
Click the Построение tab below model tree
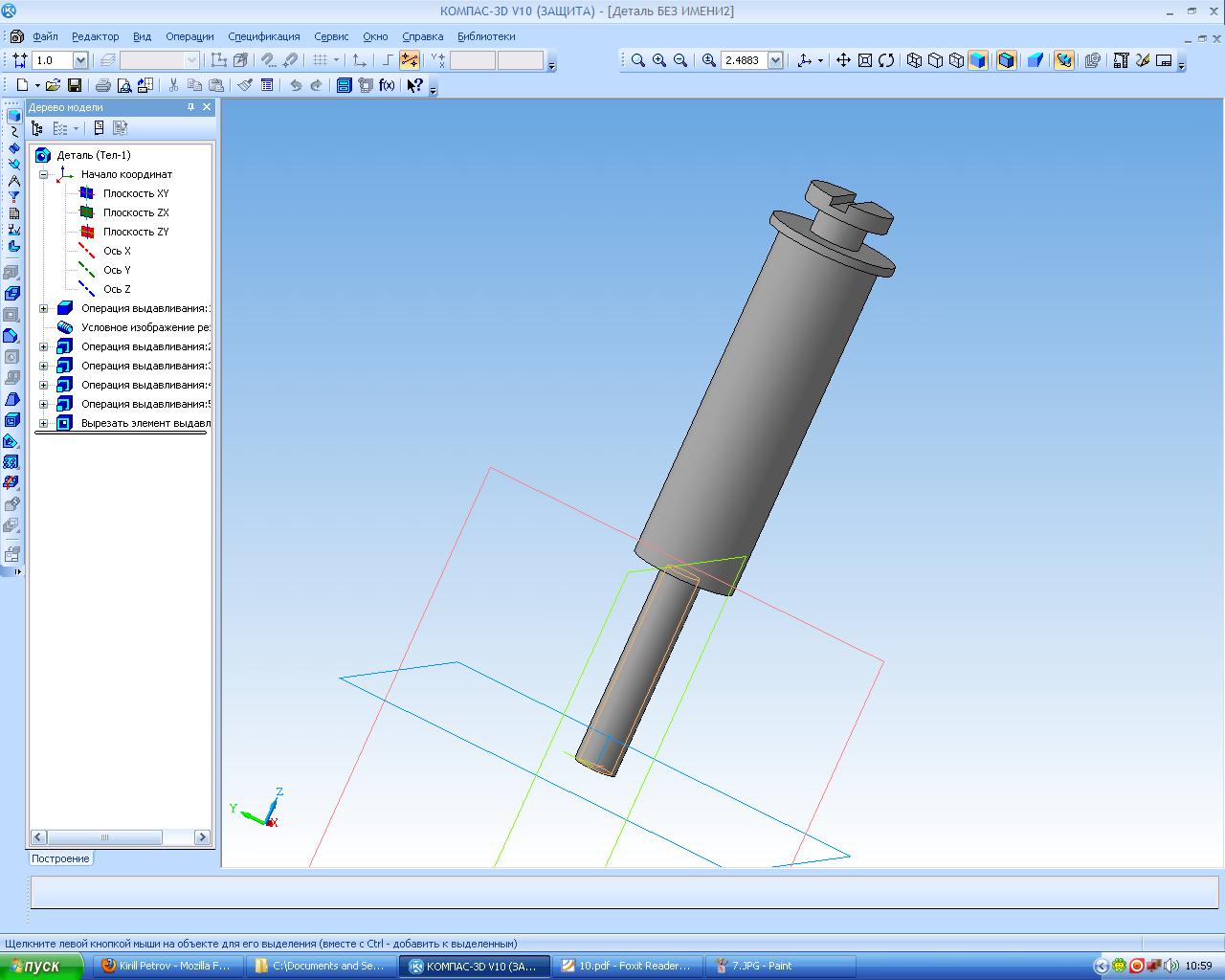[x=60, y=858]
